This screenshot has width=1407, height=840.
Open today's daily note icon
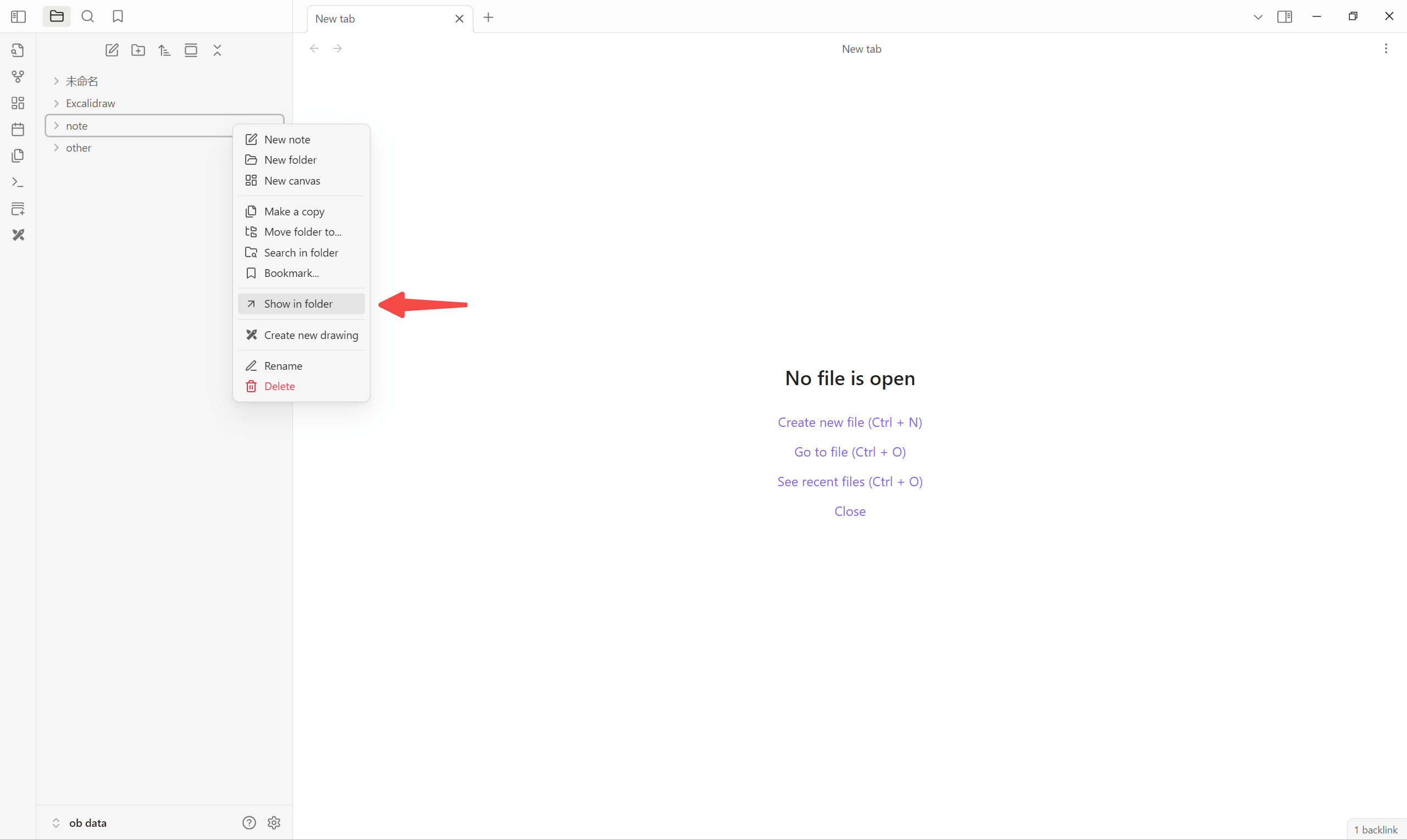pyautogui.click(x=18, y=130)
